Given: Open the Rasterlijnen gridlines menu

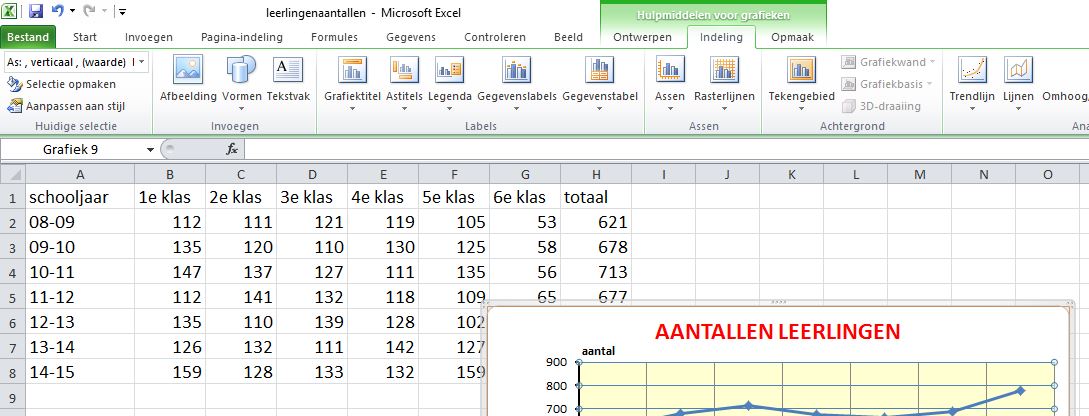Looking at the screenshot, I should point(724,81).
